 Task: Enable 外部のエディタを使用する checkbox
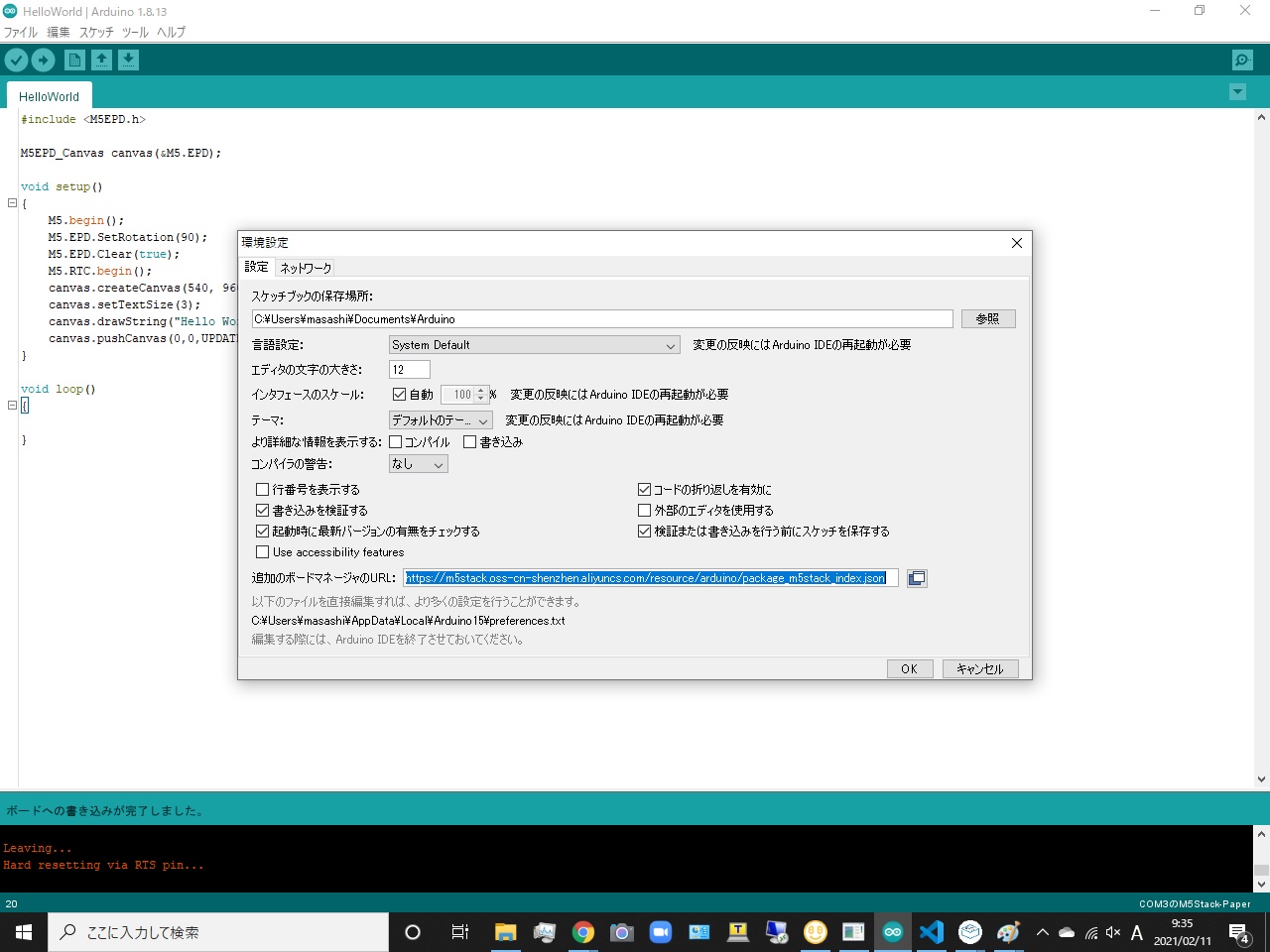click(x=645, y=511)
